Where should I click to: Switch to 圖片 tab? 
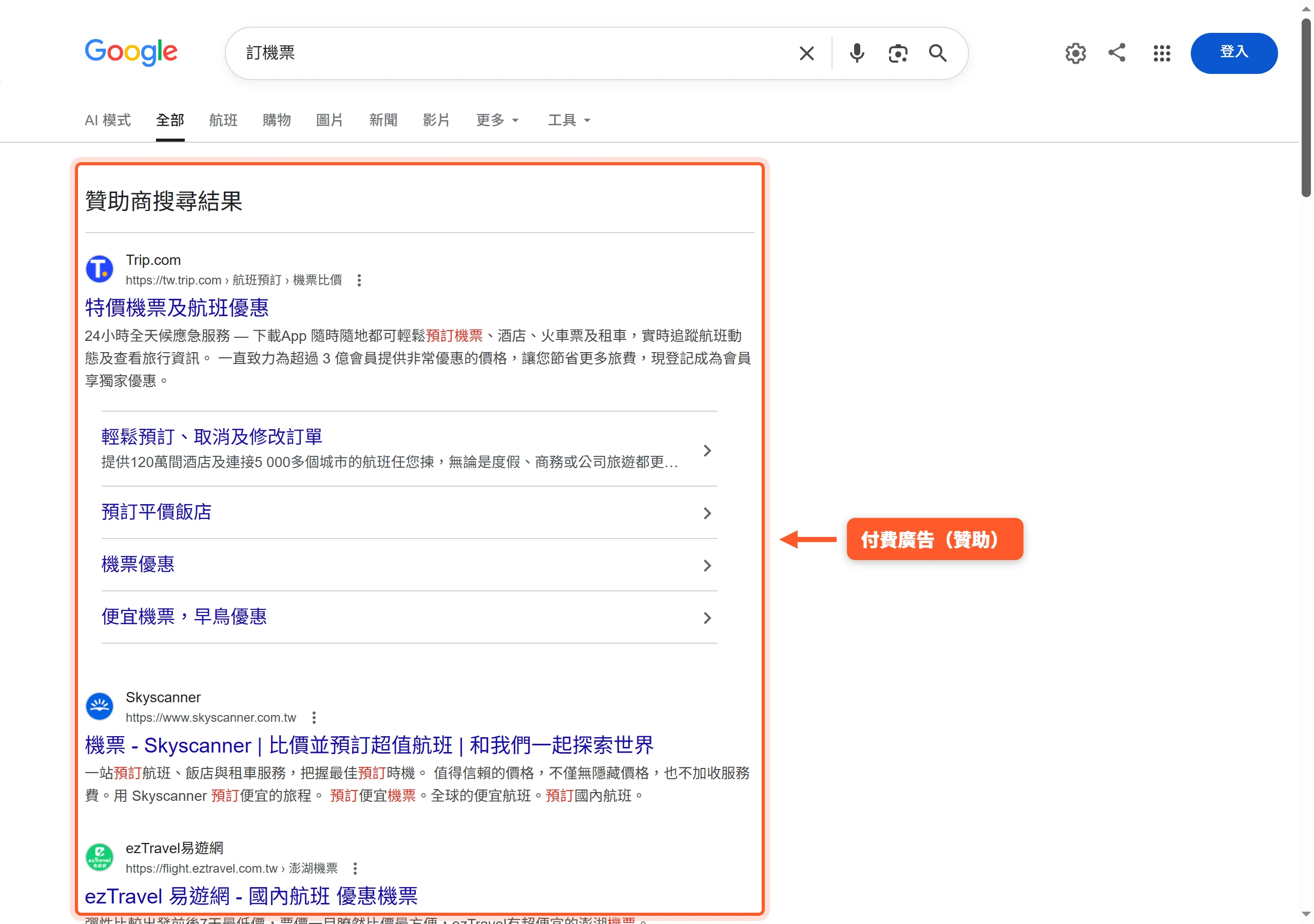(x=330, y=120)
